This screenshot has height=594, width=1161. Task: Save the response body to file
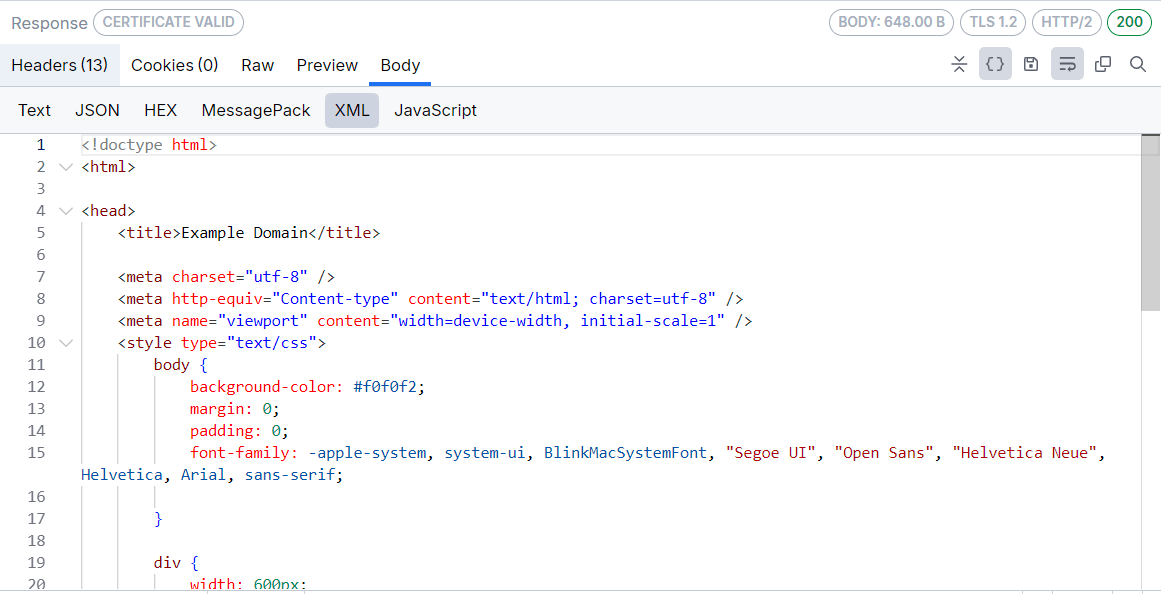(x=1031, y=63)
